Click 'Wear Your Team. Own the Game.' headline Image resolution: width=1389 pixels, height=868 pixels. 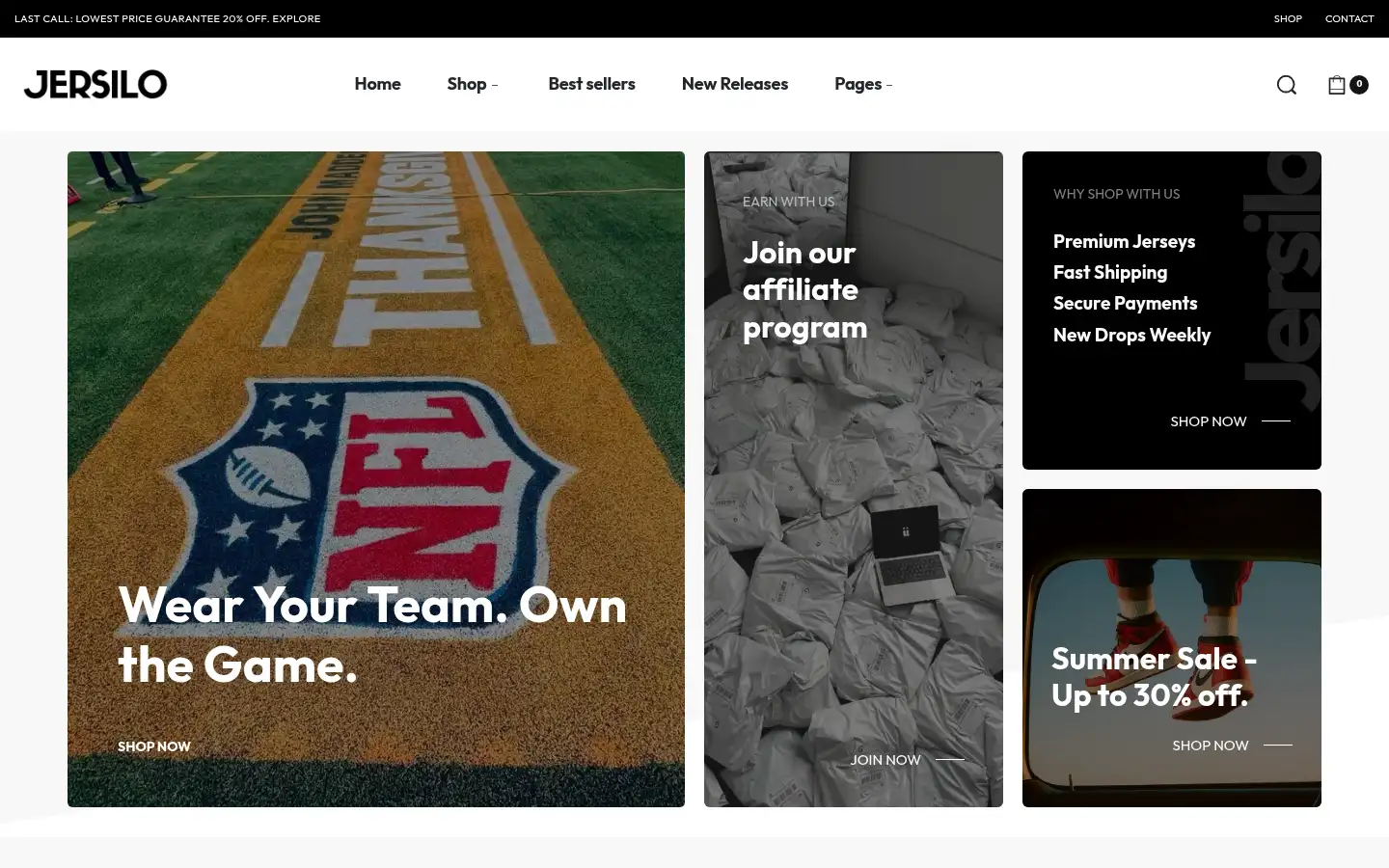(x=372, y=635)
